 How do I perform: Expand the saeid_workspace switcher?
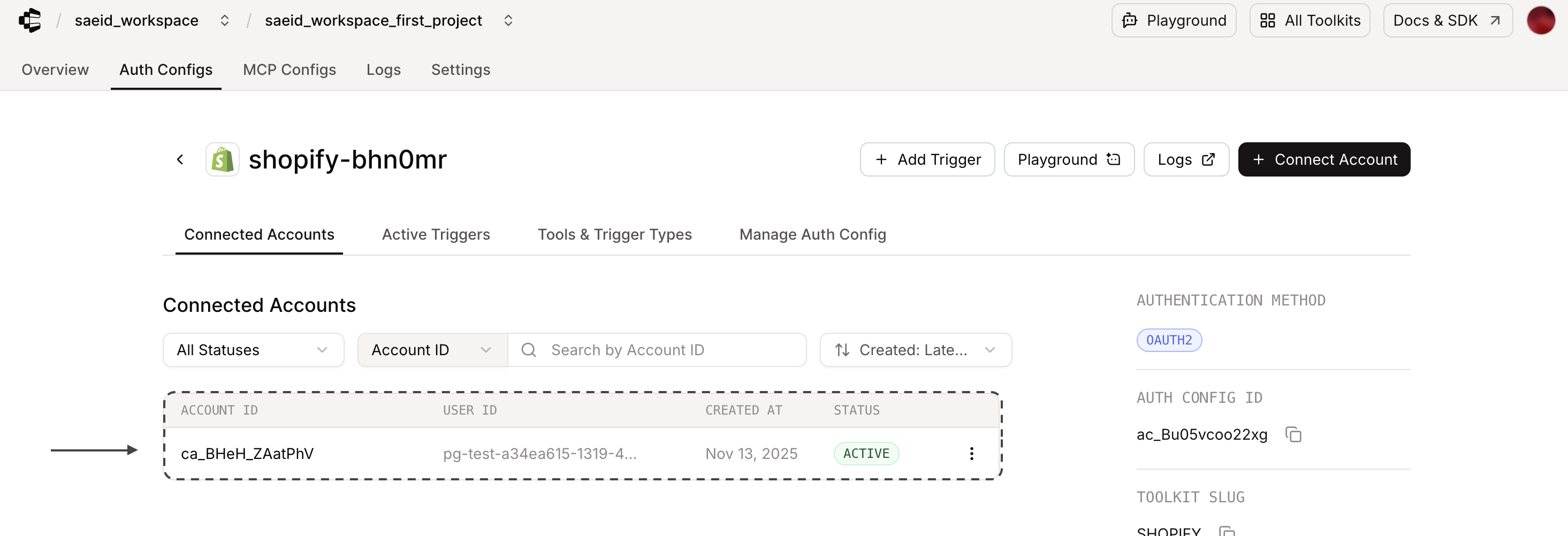click(225, 21)
